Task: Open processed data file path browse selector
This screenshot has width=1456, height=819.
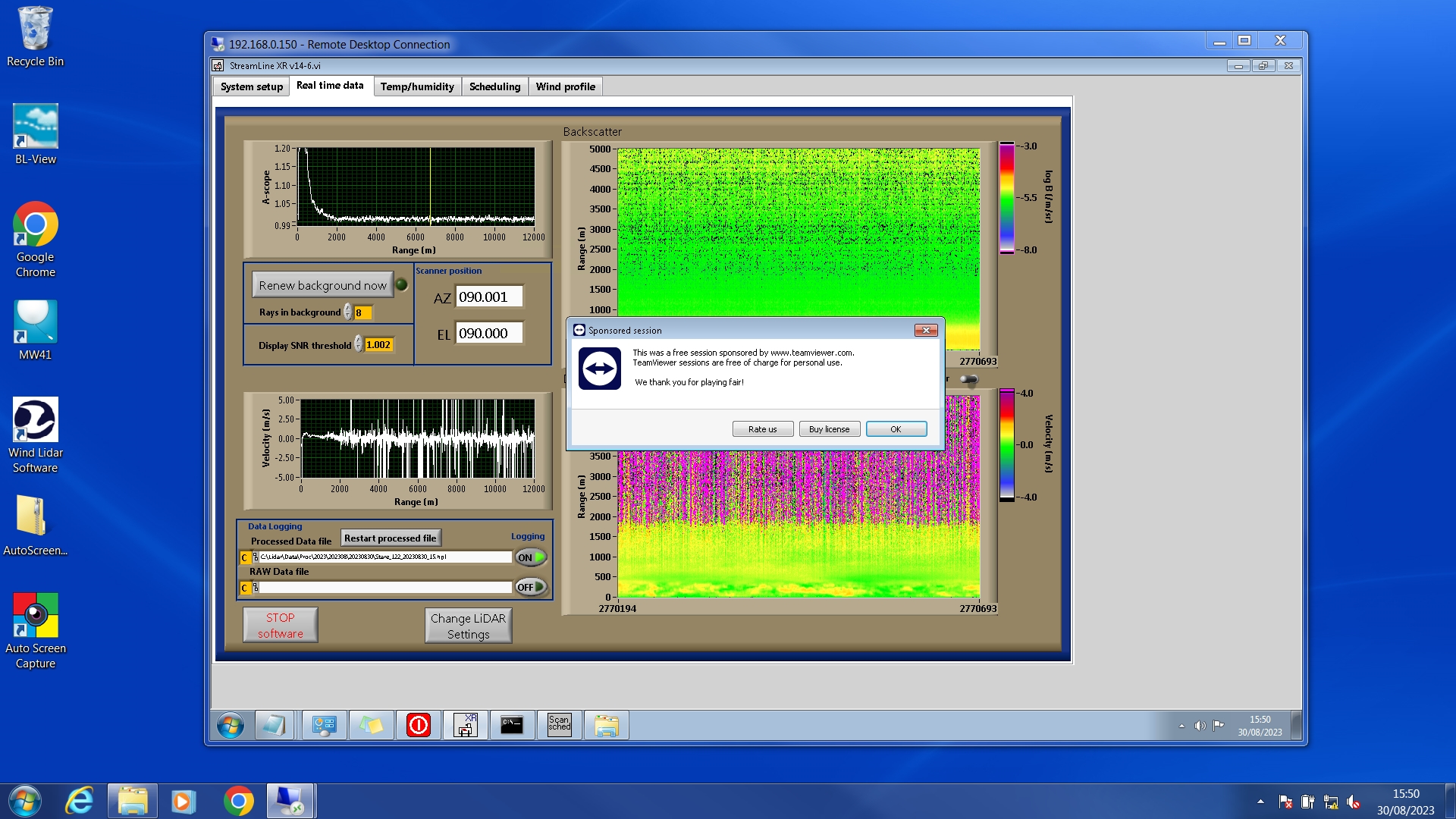Action: 256,557
